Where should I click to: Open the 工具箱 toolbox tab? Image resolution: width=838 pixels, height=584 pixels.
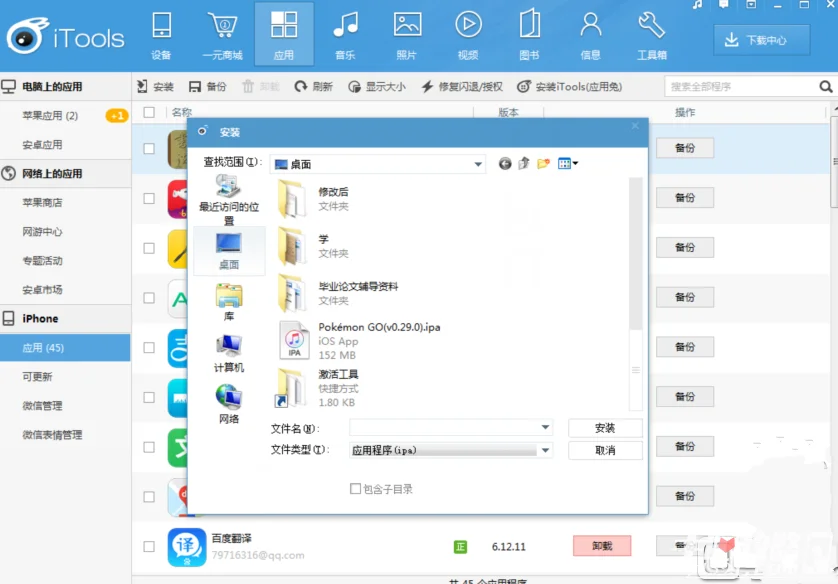click(x=651, y=35)
